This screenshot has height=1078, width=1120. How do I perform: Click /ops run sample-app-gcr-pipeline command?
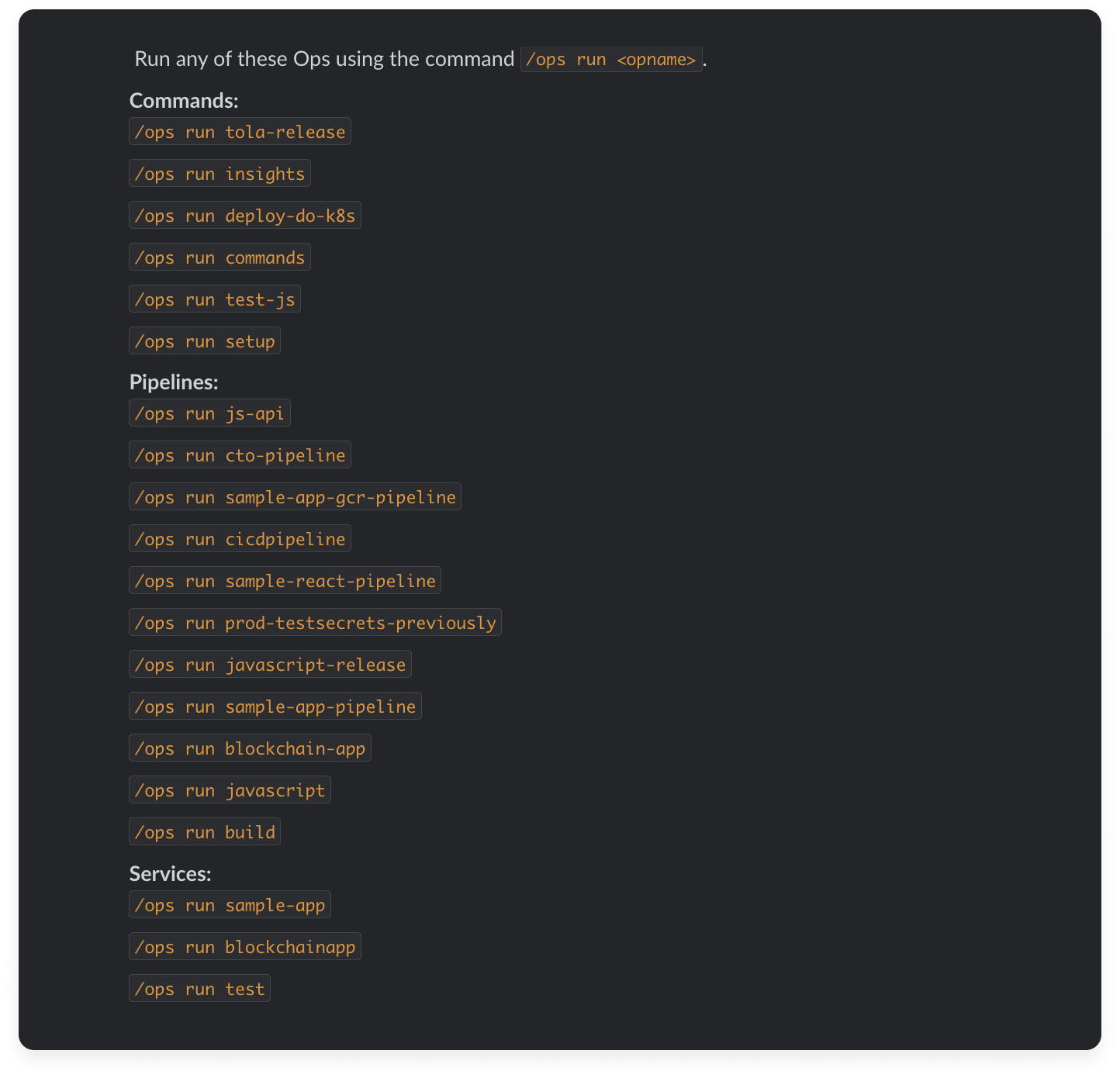point(295,497)
